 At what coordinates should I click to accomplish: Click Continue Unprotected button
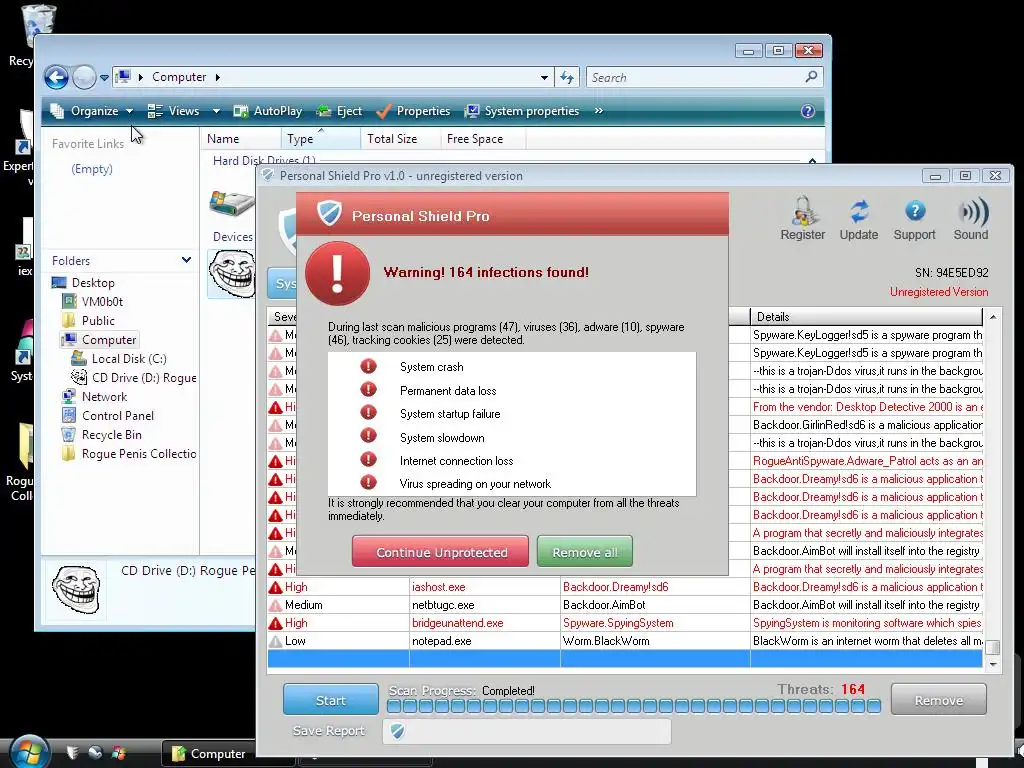pos(440,552)
